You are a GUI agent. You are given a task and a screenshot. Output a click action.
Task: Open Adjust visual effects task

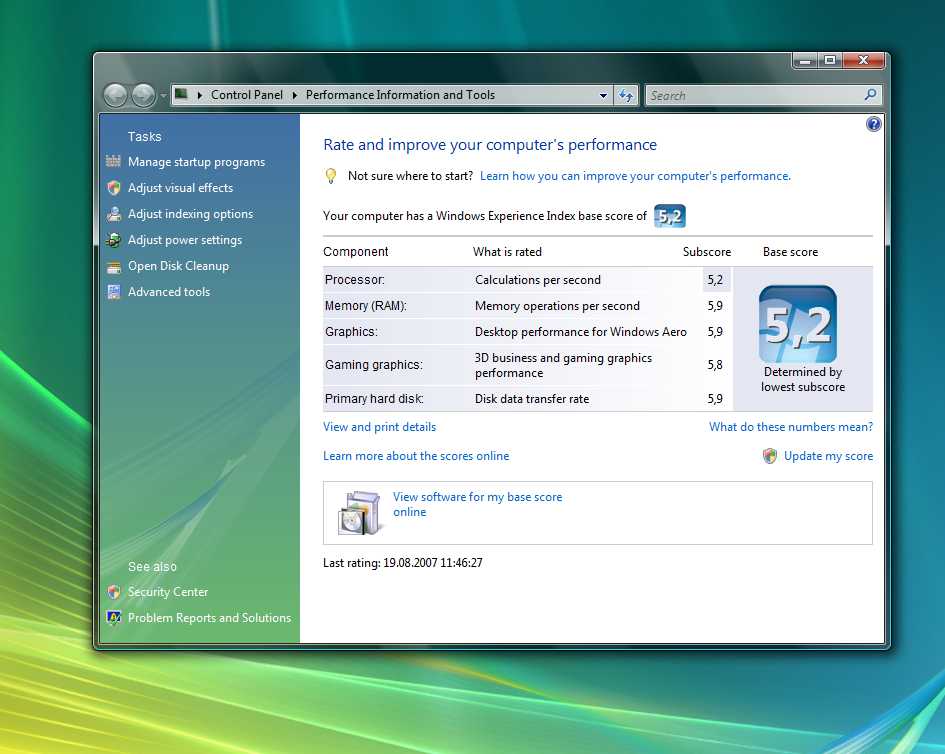[x=180, y=188]
